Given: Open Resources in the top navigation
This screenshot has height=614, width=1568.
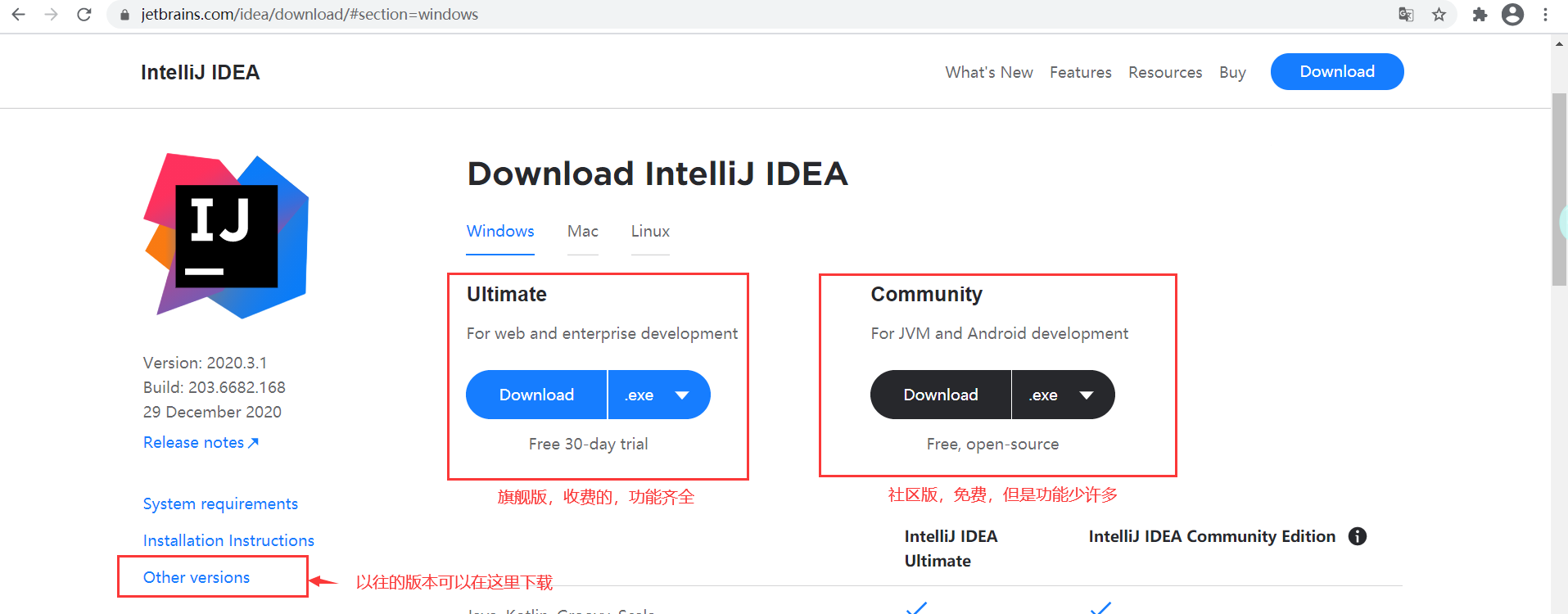Looking at the screenshot, I should pos(1165,72).
